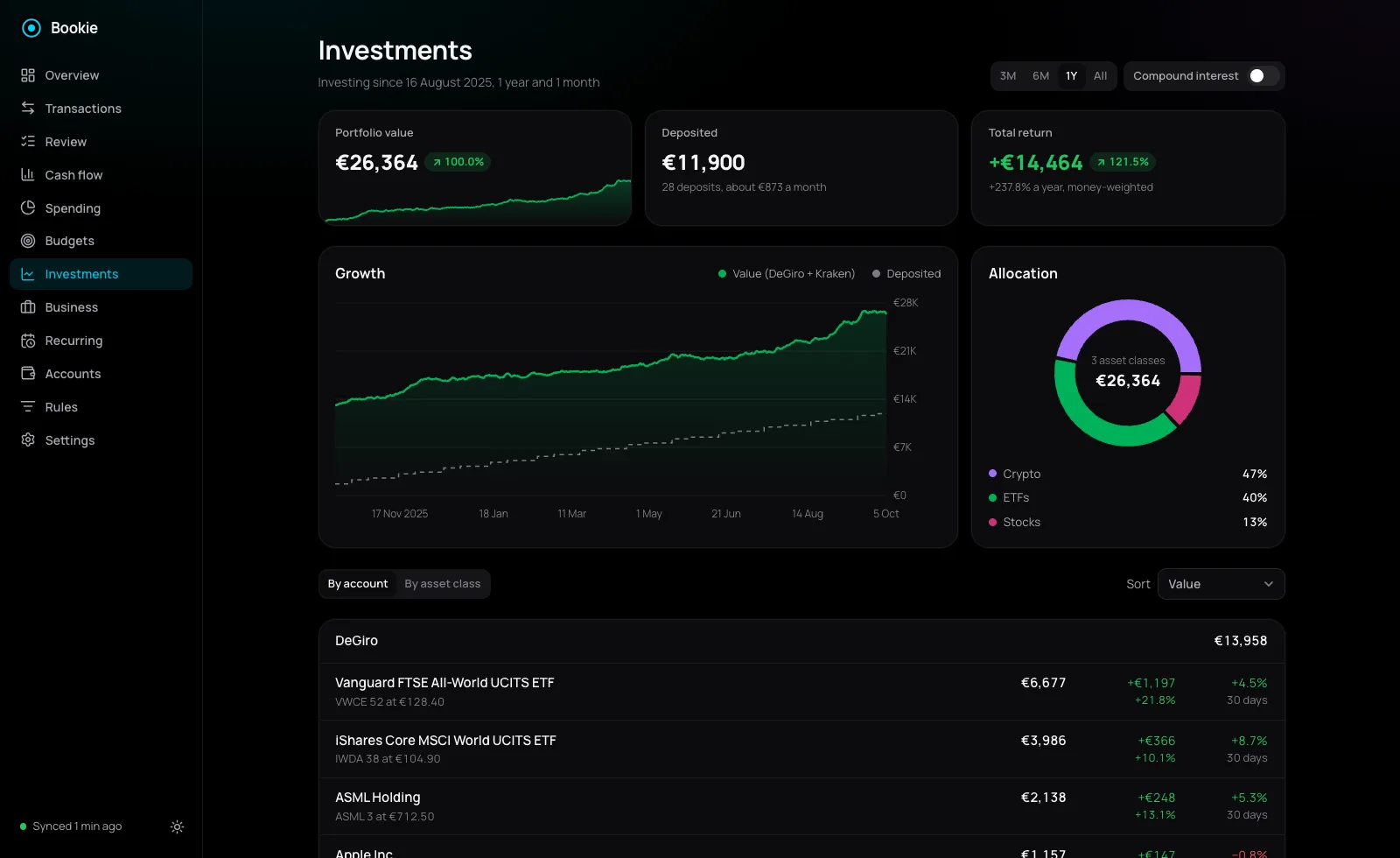
Task: Click the €26,364 donut center total
Action: point(1128,381)
